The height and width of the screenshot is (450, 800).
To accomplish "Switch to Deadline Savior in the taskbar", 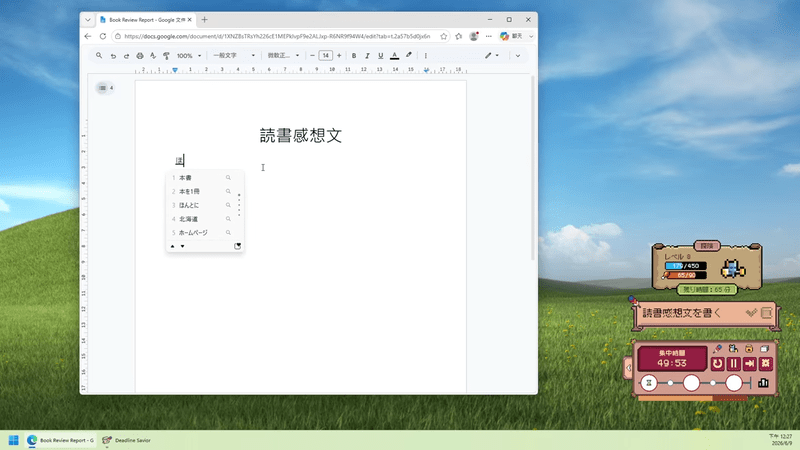I will 127,440.
